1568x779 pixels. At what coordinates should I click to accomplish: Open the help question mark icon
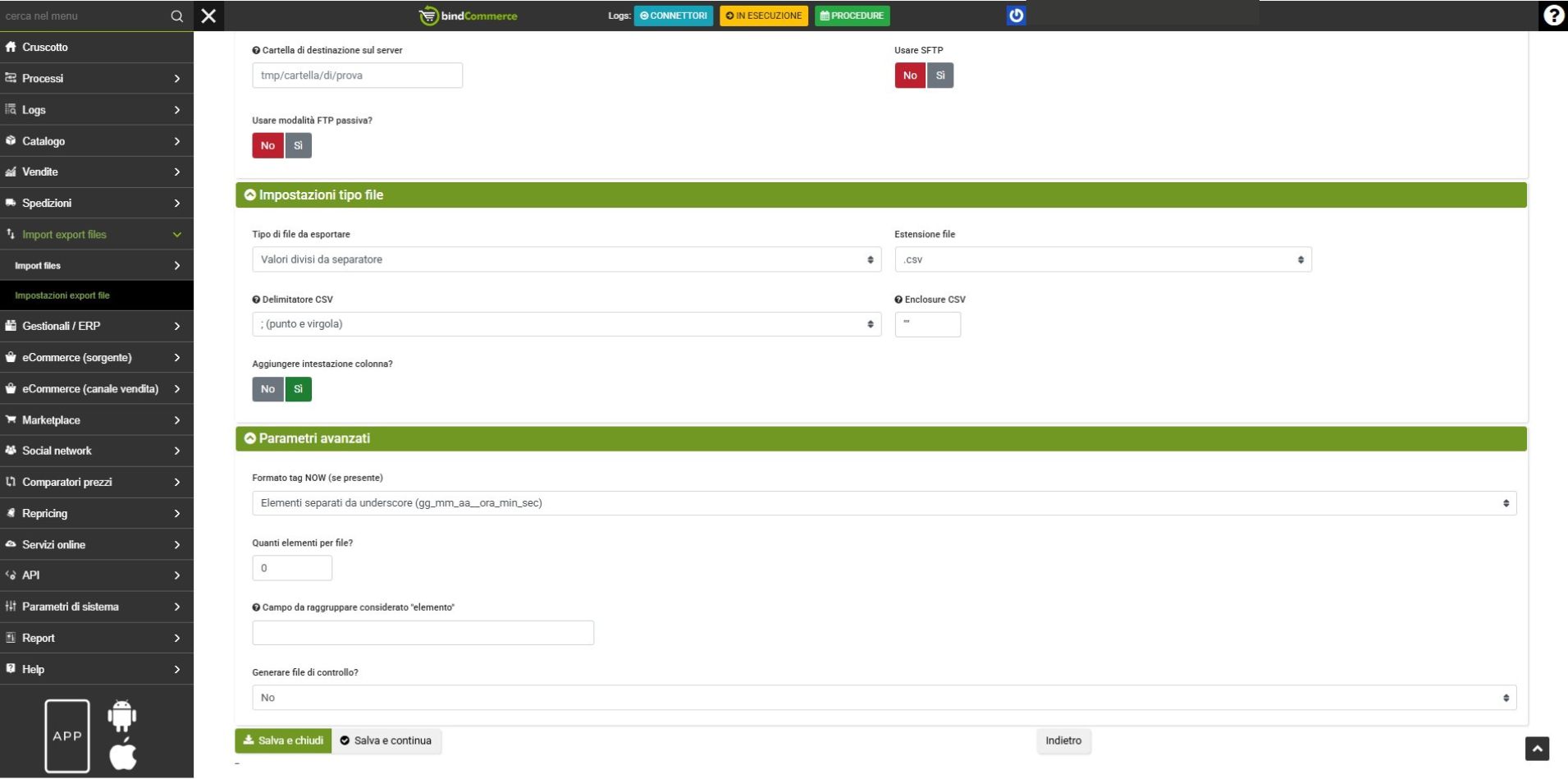tap(1552, 16)
